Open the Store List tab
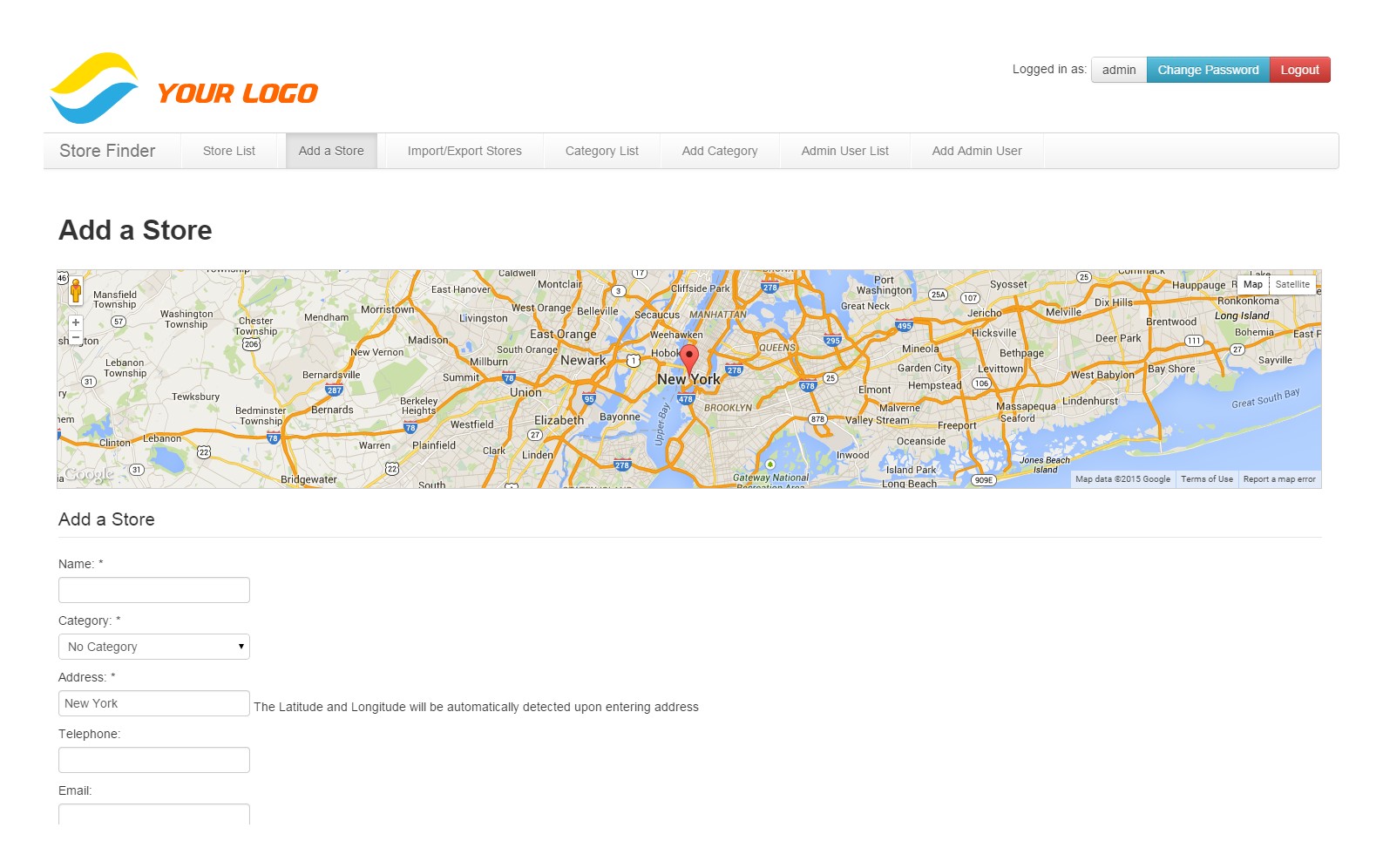The image size is (1383, 868). [229, 151]
